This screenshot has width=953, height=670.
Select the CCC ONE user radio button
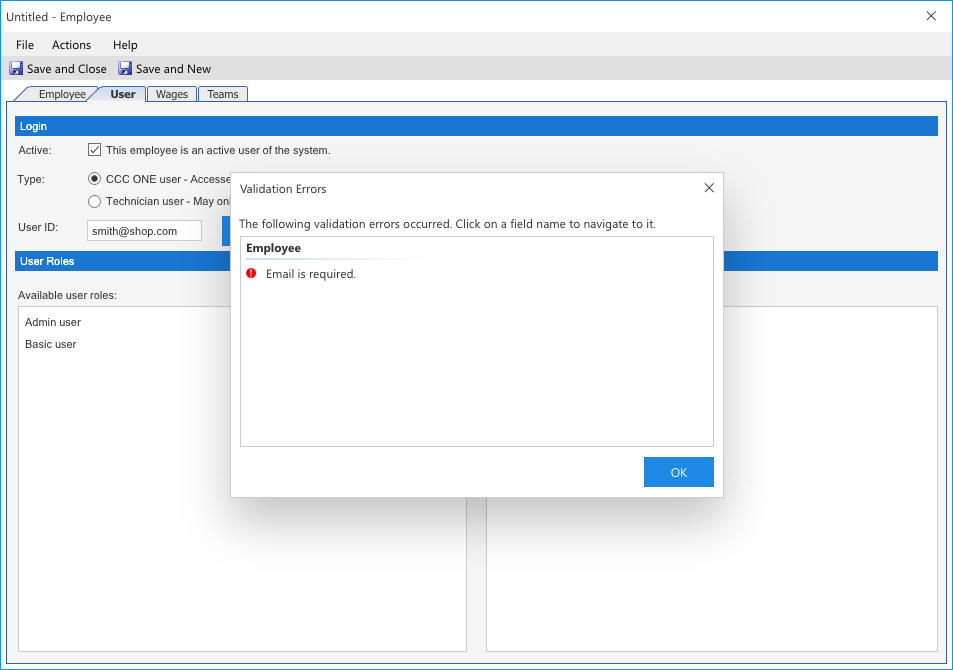[95, 179]
